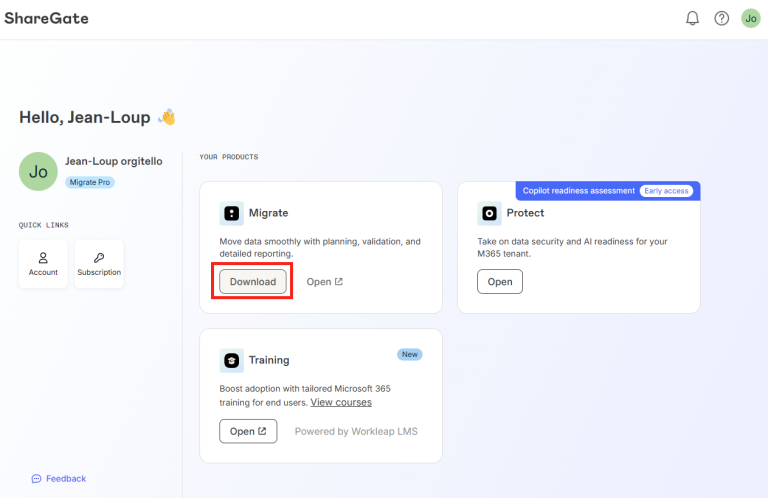The height and width of the screenshot is (498, 768).
Task: Click the Early access badge
Action: pos(666,191)
